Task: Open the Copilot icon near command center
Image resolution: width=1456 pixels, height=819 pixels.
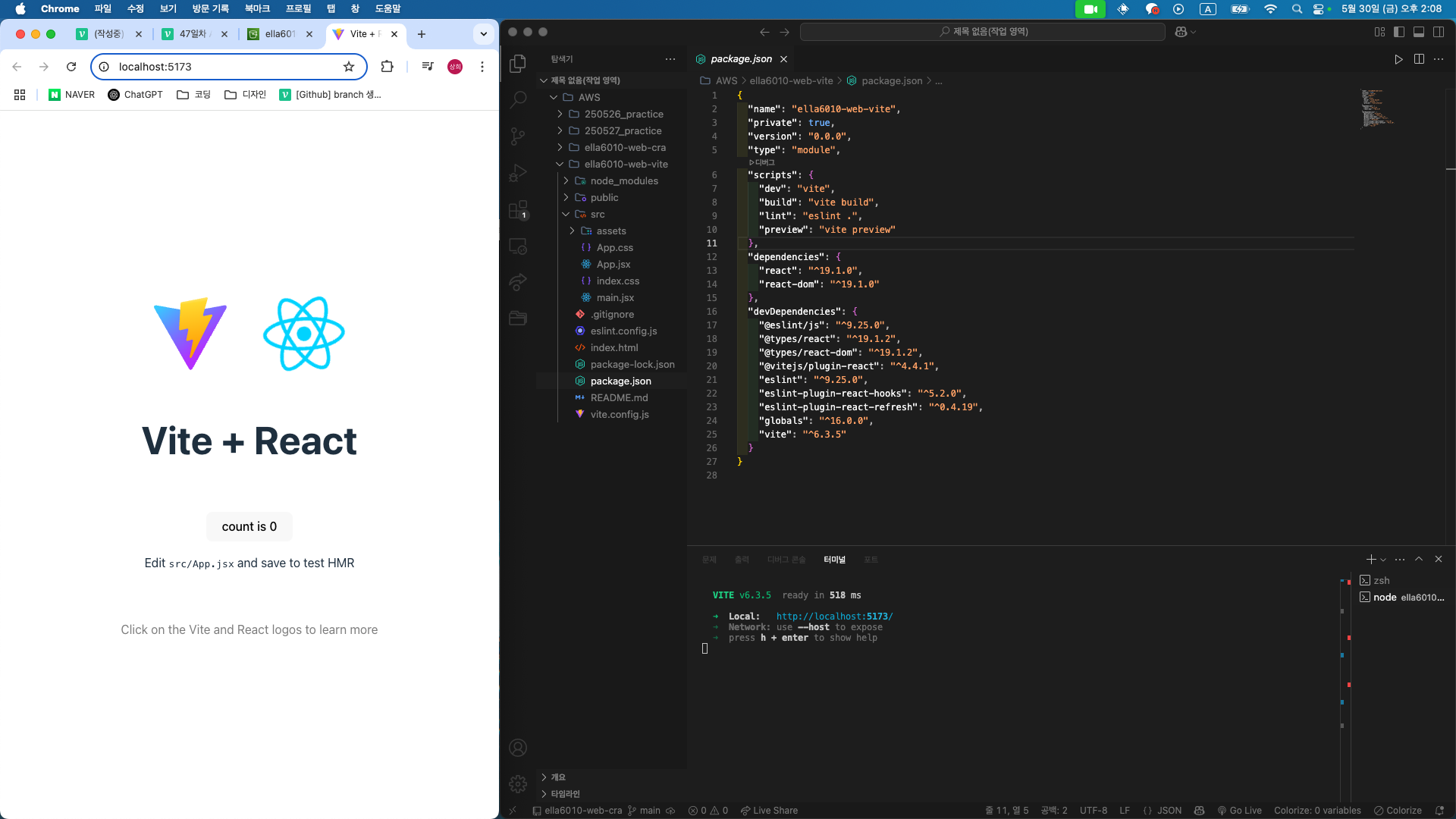Action: coord(1181,32)
